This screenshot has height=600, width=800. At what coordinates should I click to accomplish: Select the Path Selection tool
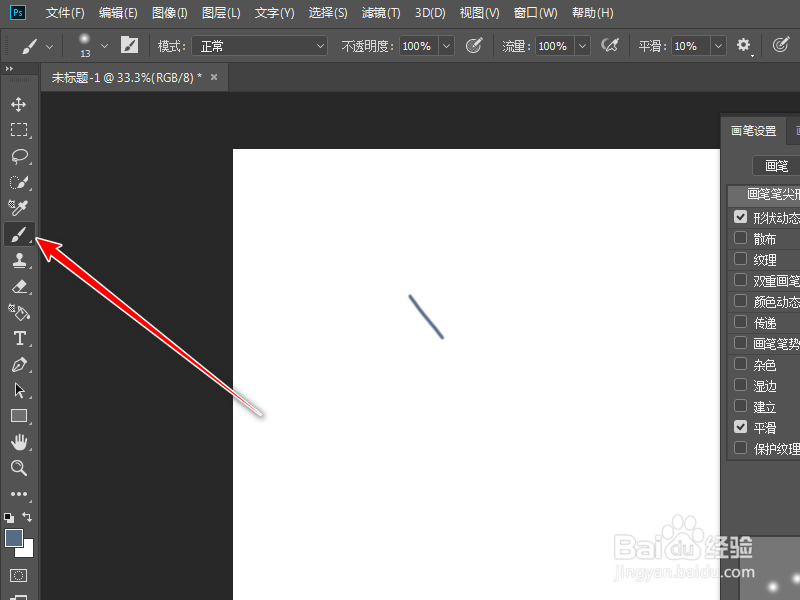pos(19,390)
